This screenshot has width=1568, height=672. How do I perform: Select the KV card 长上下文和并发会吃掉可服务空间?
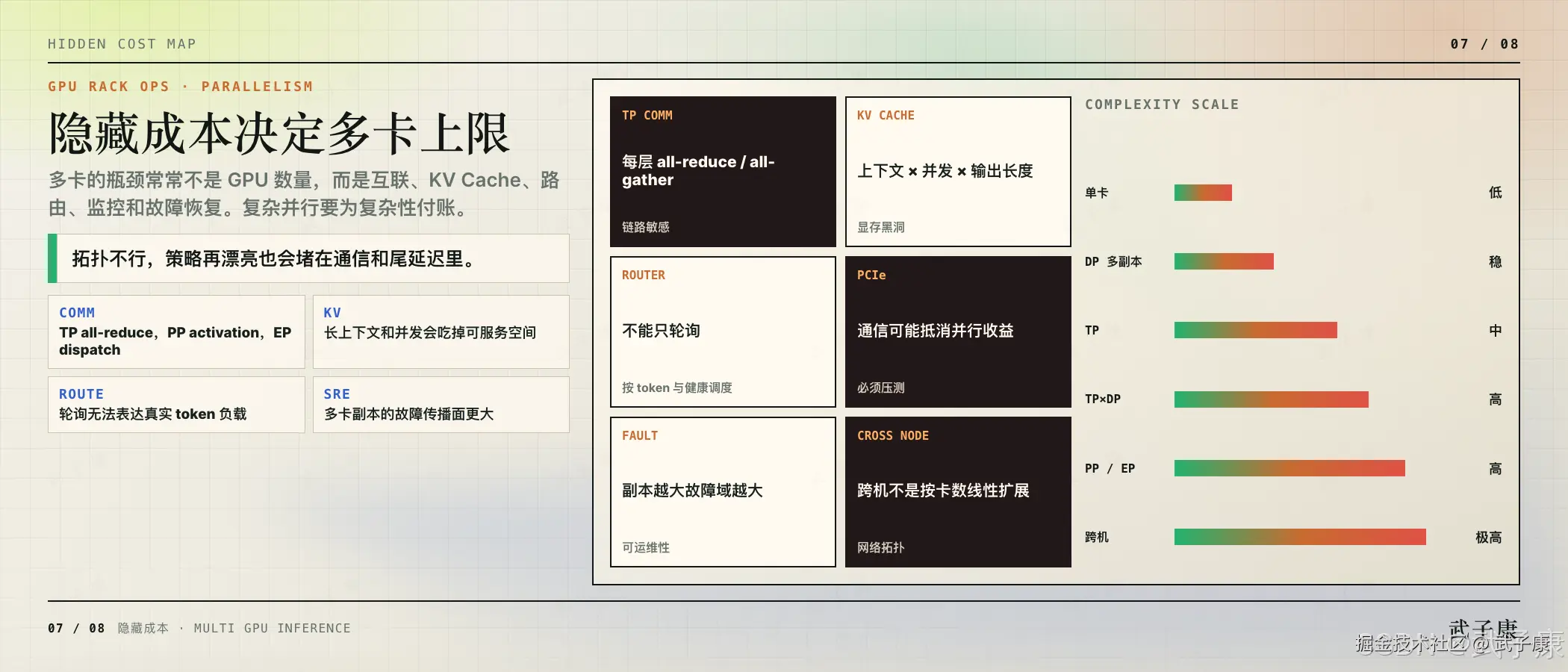coord(441,332)
